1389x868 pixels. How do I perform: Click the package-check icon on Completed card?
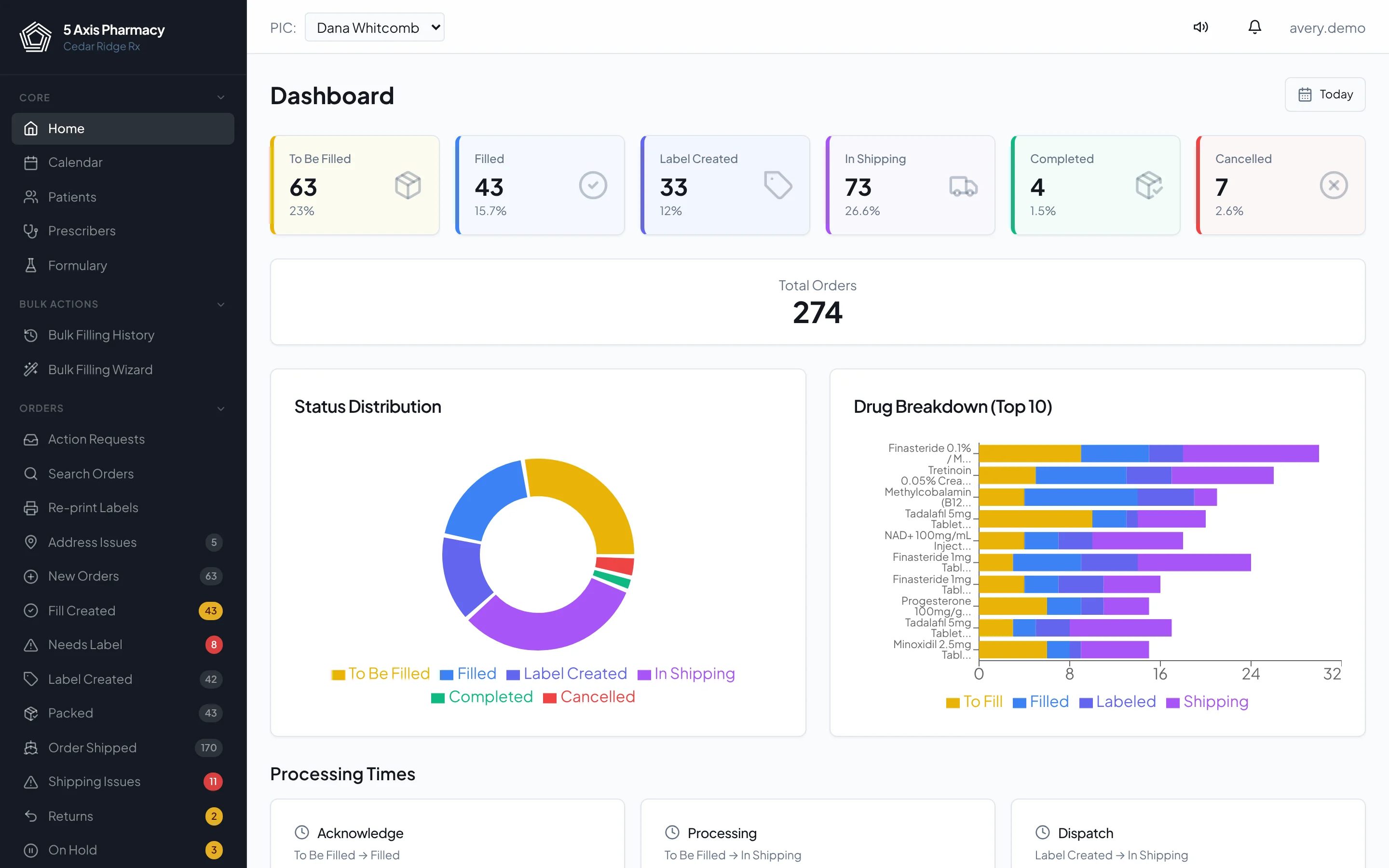(1148, 186)
